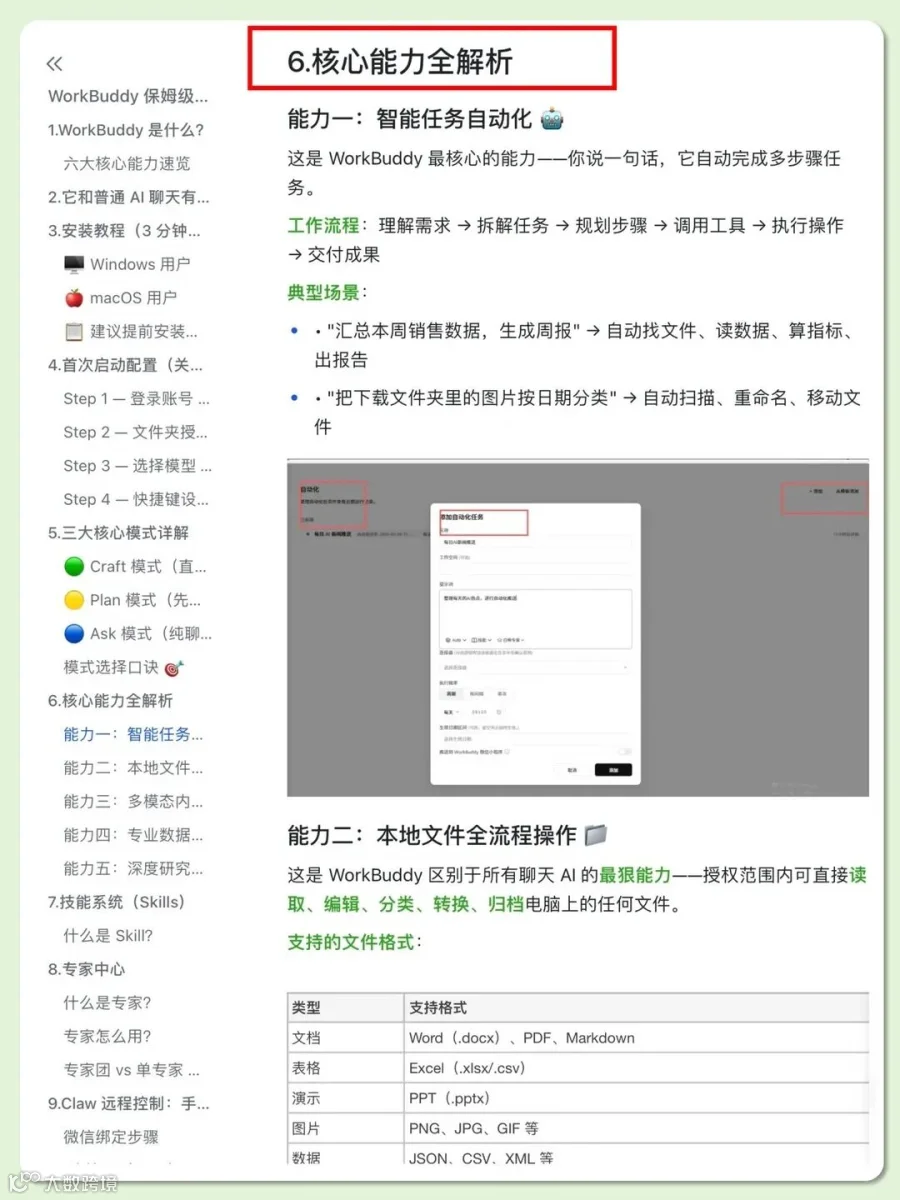
Task: Click the '表格' row label in table
Action: 306,1068
